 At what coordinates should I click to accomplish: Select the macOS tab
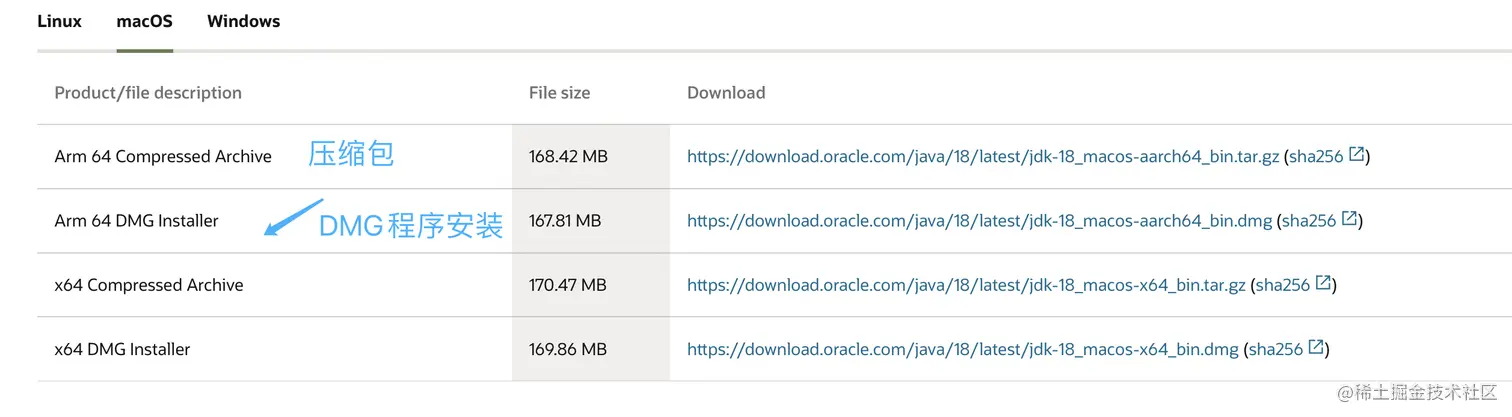tap(144, 21)
